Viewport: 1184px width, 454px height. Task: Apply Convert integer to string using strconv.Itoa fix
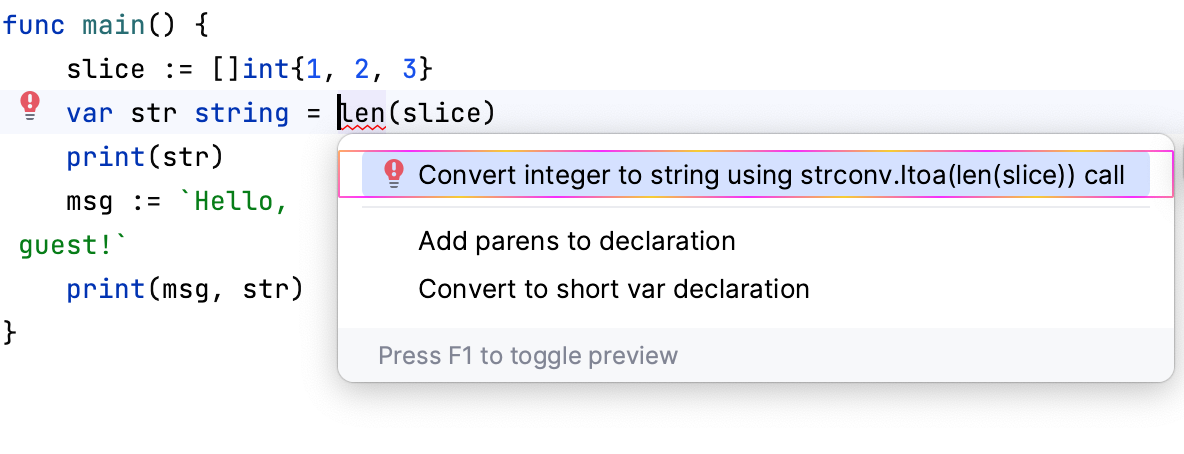[x=771, y=176]
